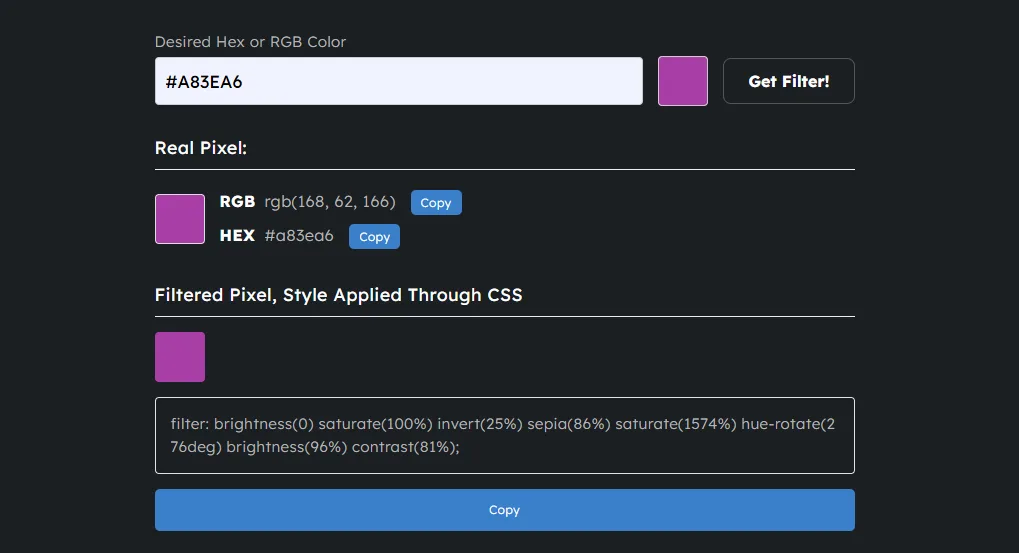Click the #a83ea6 hex value text
Viewport: 1019px width, 553px height.
coord(299,236)
